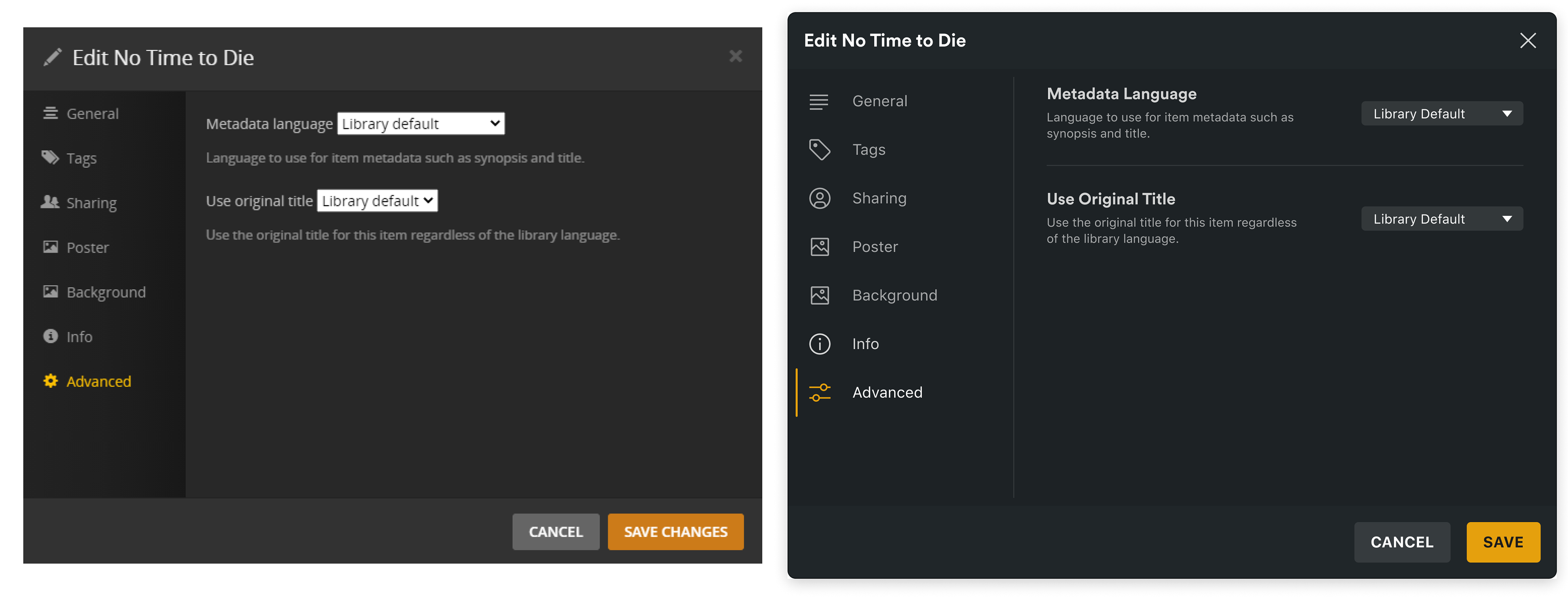Click the gray CANCEL button in old dialog
1568x599 pixels.
pyautogui.click(x=555, y=532)
